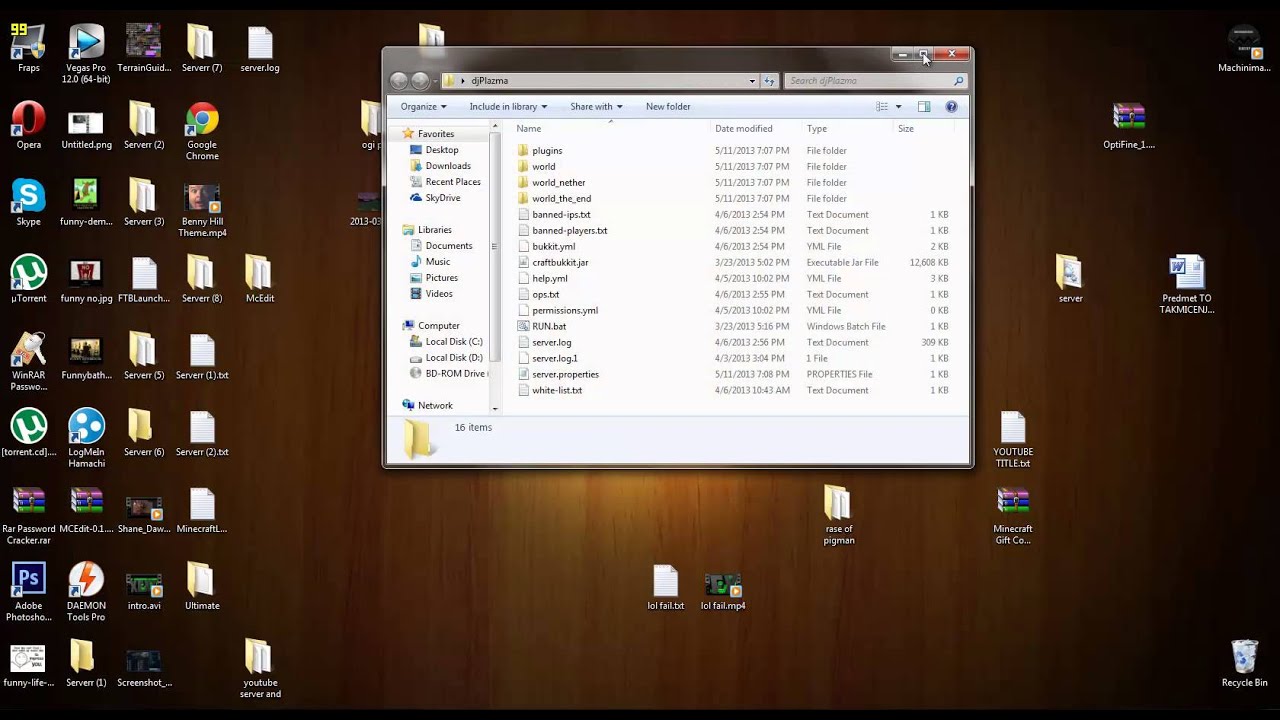Select the world_nether folder row
1280x720 pixels.
[733, 182]
